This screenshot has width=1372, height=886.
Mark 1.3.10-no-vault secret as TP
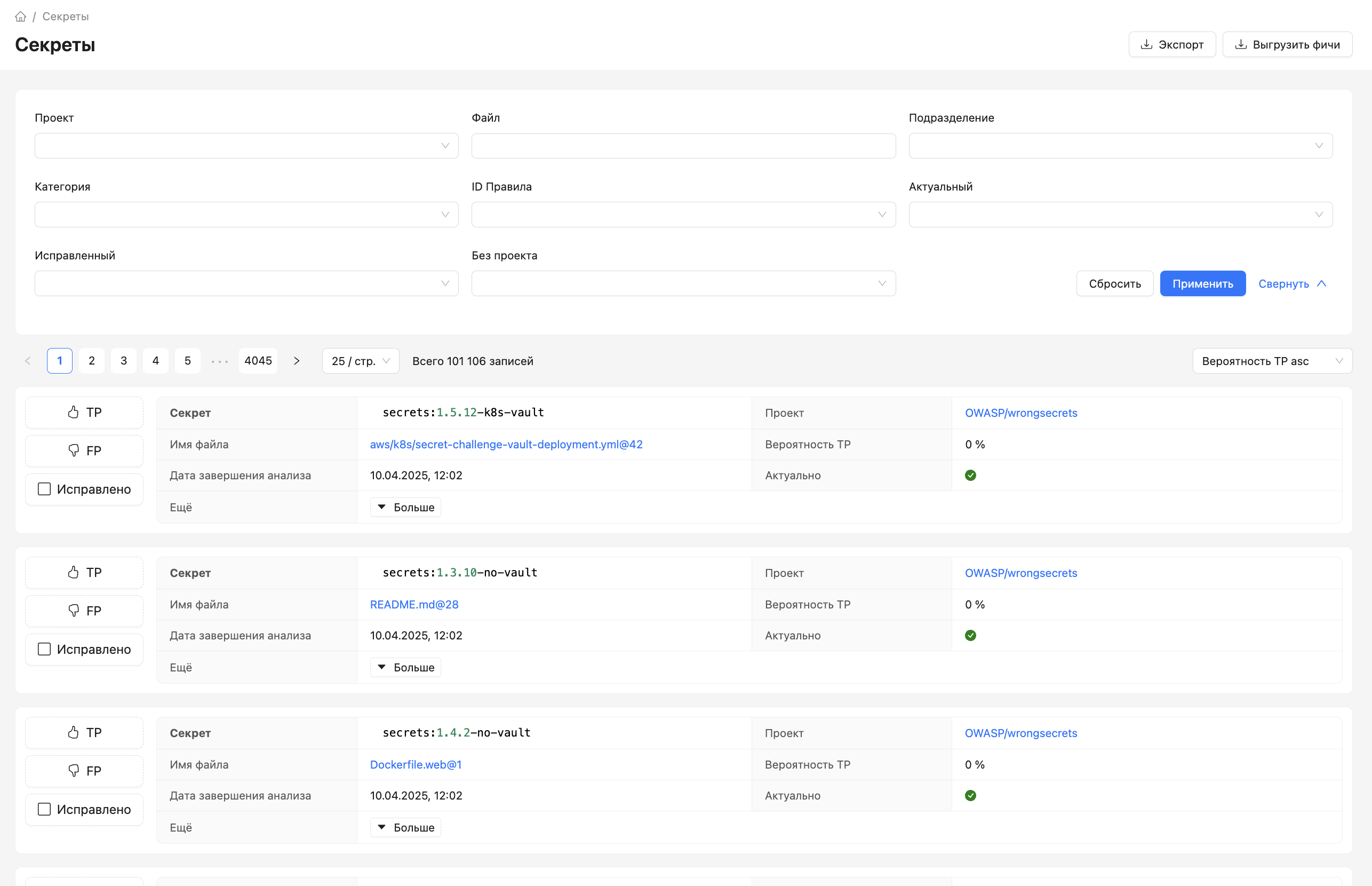tap(84, 573)
